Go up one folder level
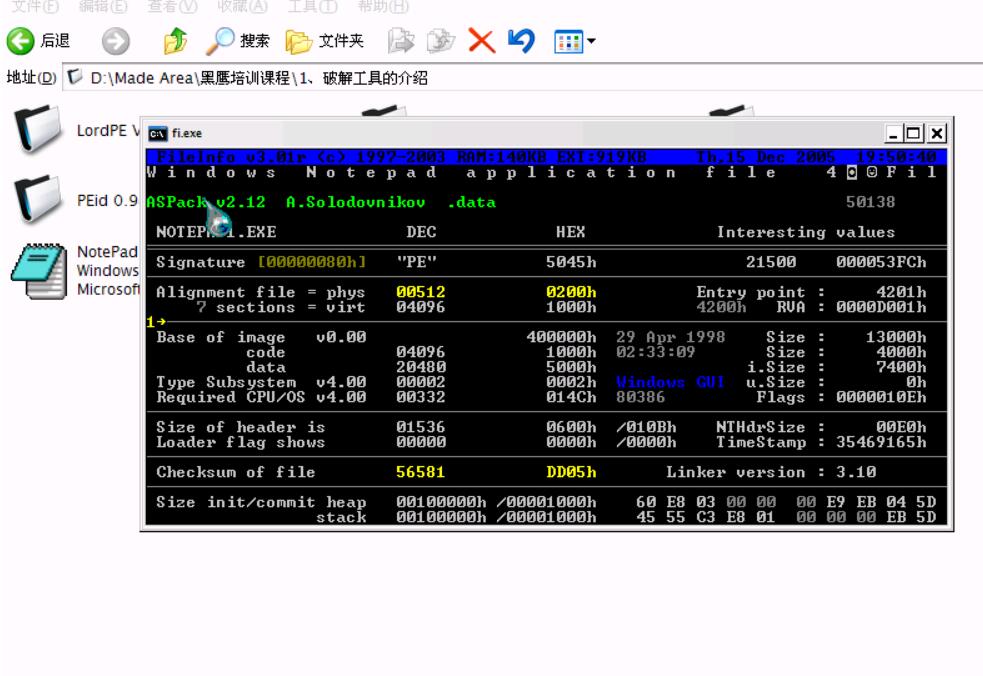Viewport: 983px width, 676px height. click(x=175, y=41)
